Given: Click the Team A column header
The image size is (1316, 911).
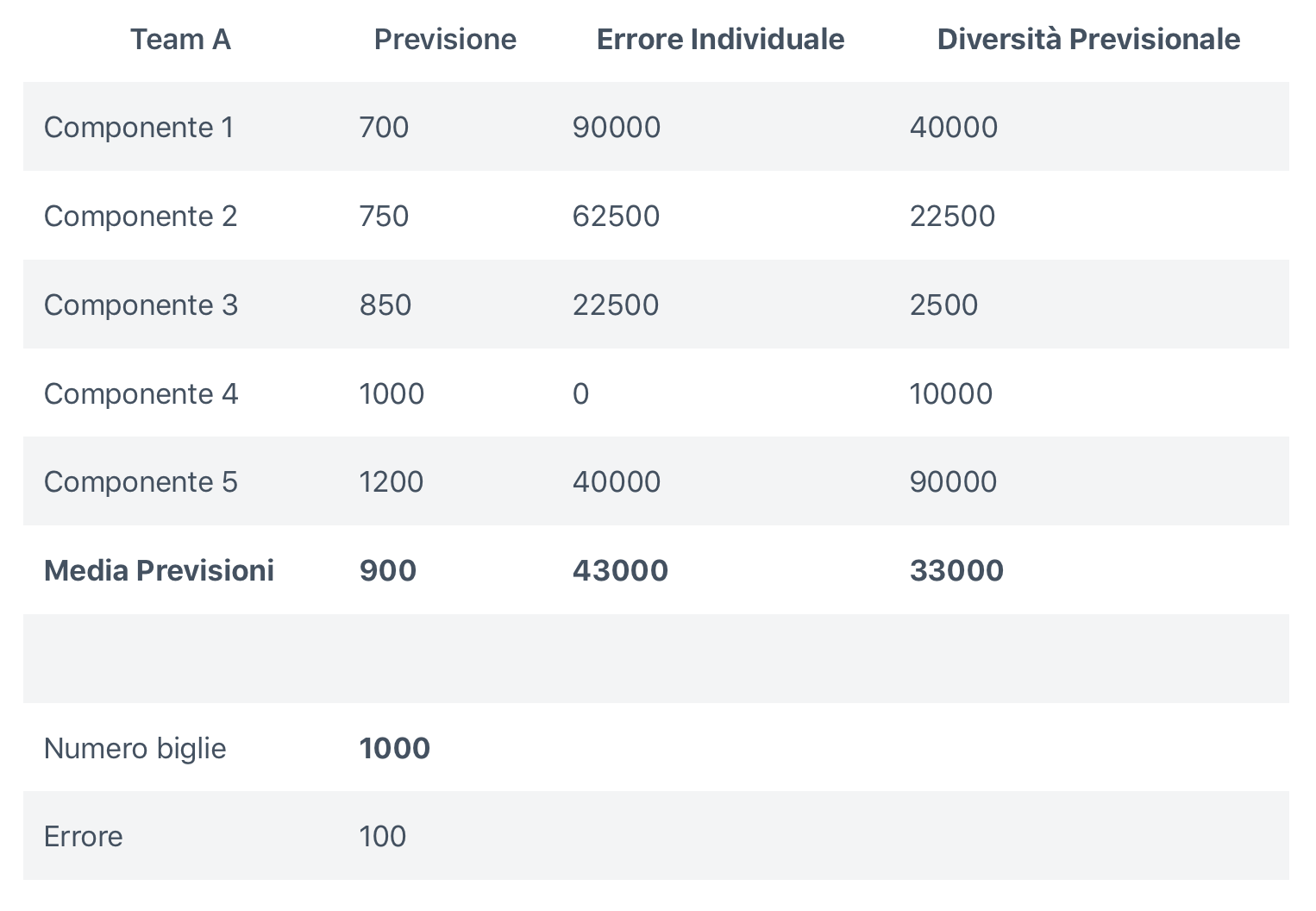Looking at the screenshot, I should tap(180, 40).
